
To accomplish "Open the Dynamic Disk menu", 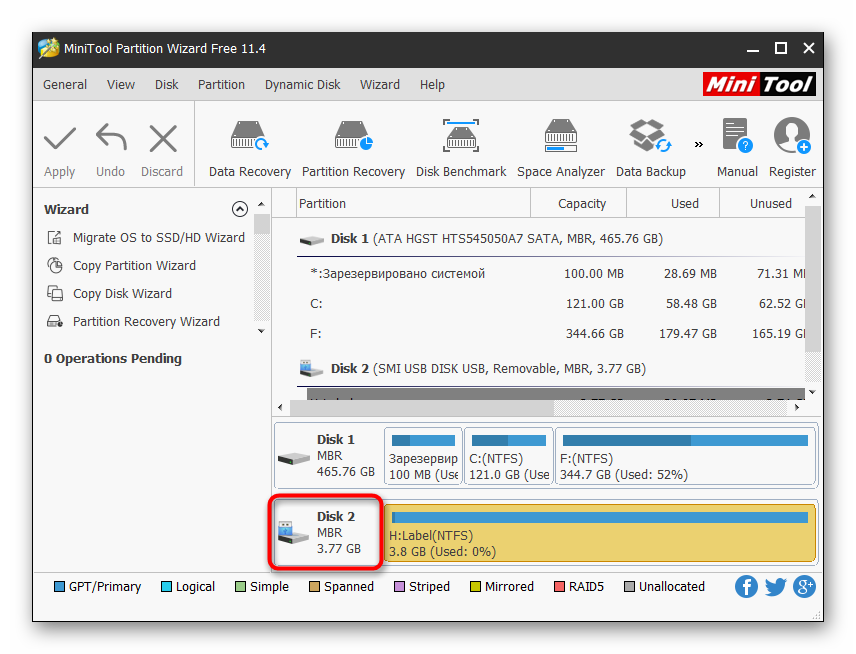I will 302,85.
